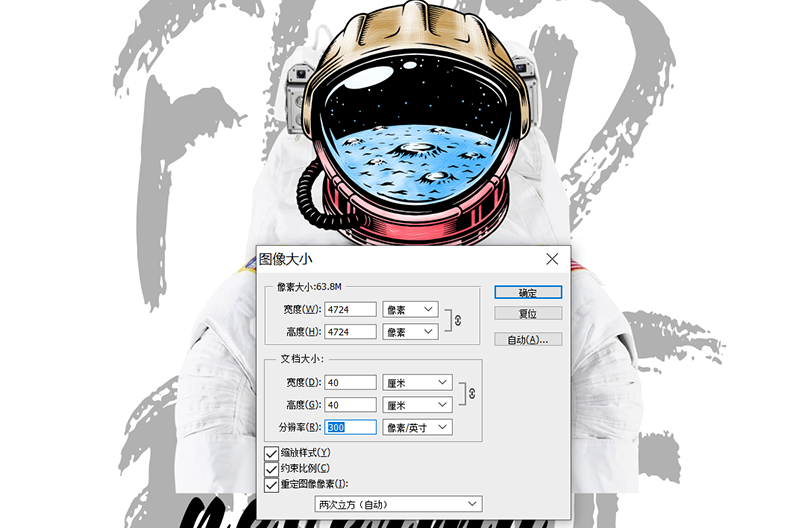Toggle the 约束比例(C) checkbox
The height and width of the screenshot is (528, 800).
pos(271,469)
